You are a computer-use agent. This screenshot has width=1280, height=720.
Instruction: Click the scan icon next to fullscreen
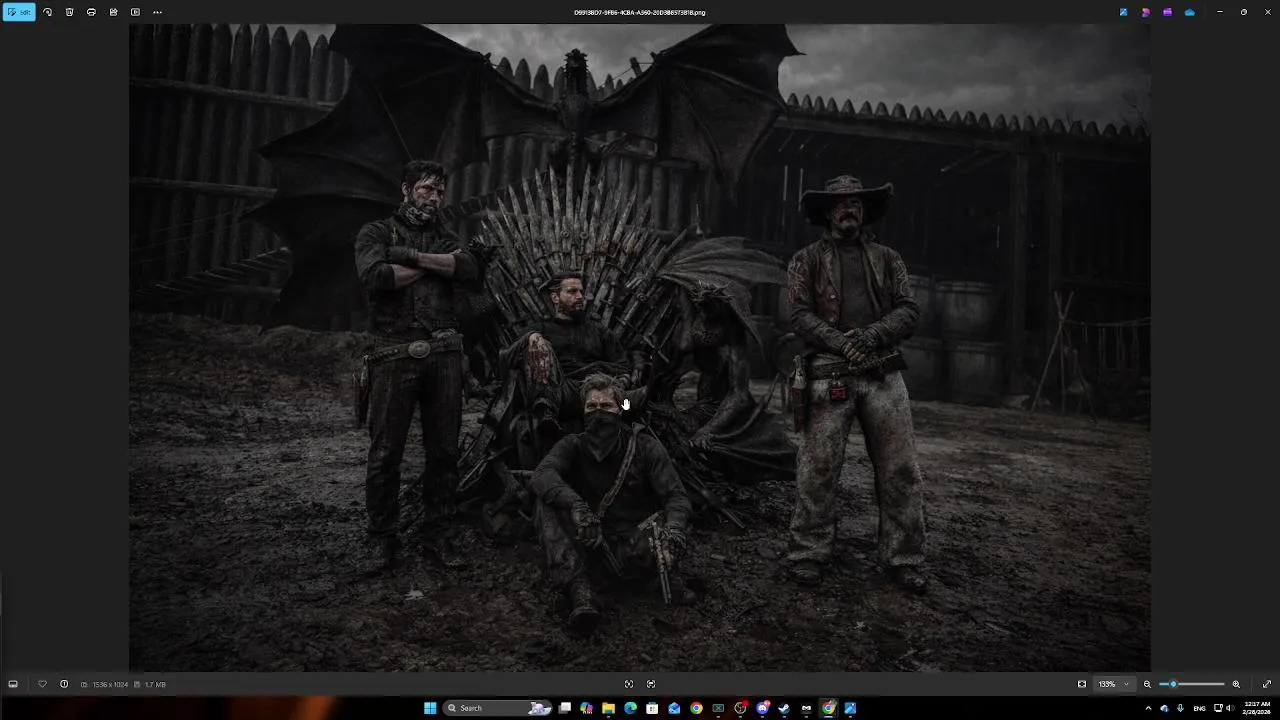(x=651, y=684)
